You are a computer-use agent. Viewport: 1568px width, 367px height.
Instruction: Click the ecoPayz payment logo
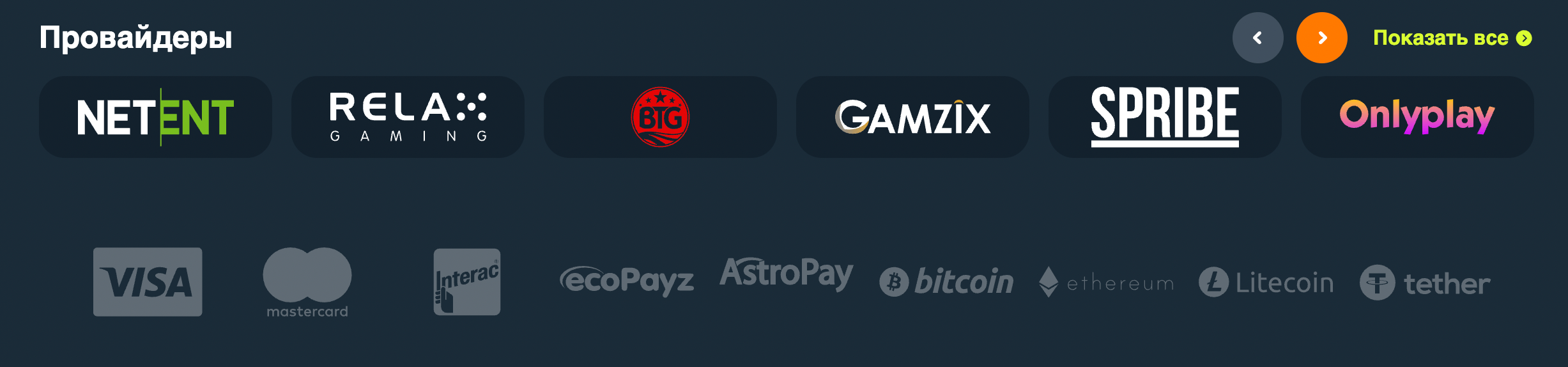[x=627, y=281]
